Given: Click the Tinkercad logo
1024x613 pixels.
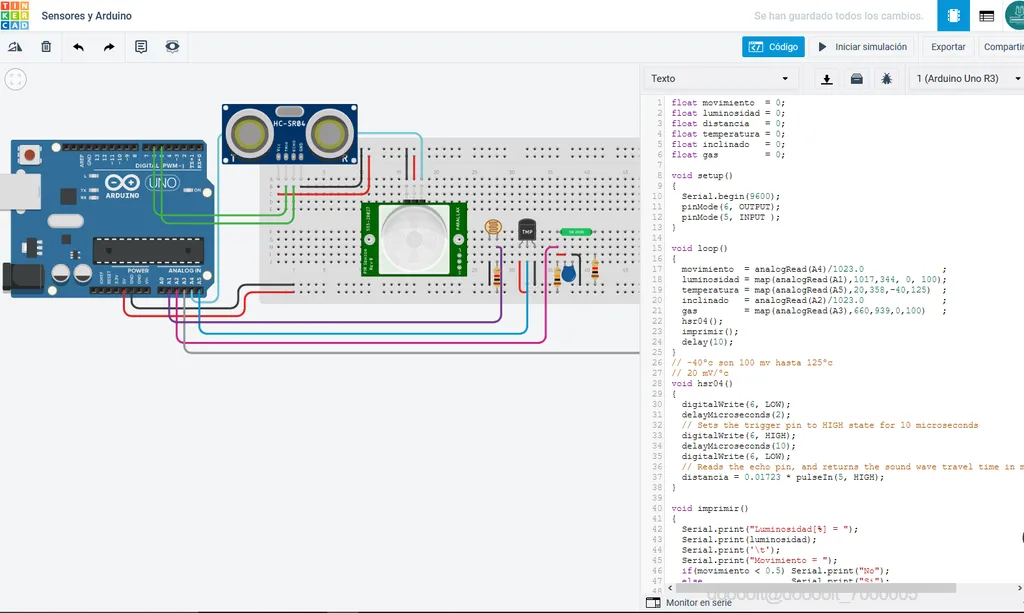Looking at the screenshot, I should pos(15,16).
